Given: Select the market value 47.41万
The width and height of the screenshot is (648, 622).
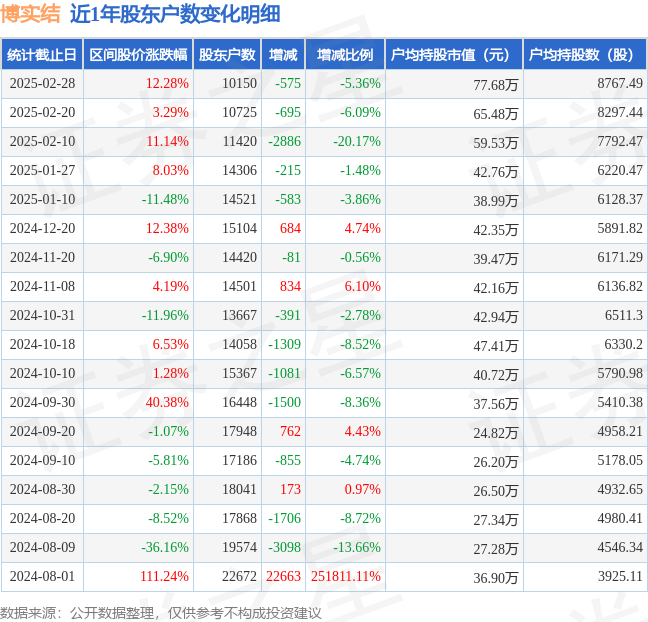Looking at the screenshot, I should coord(496,346).
